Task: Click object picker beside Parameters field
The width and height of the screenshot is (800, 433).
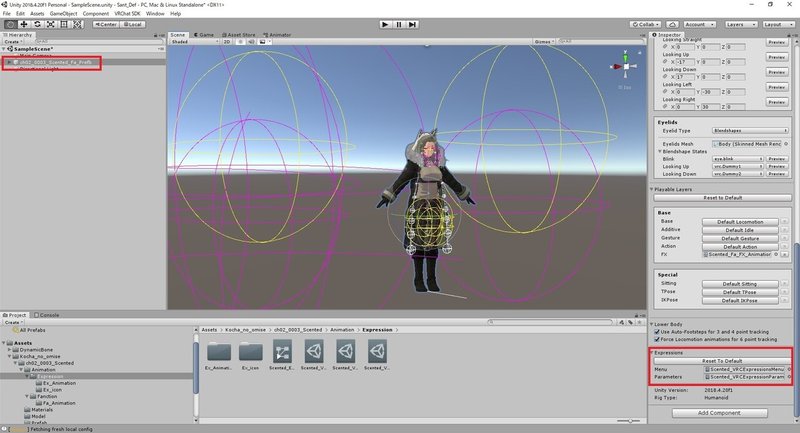Action: [789, 377]
